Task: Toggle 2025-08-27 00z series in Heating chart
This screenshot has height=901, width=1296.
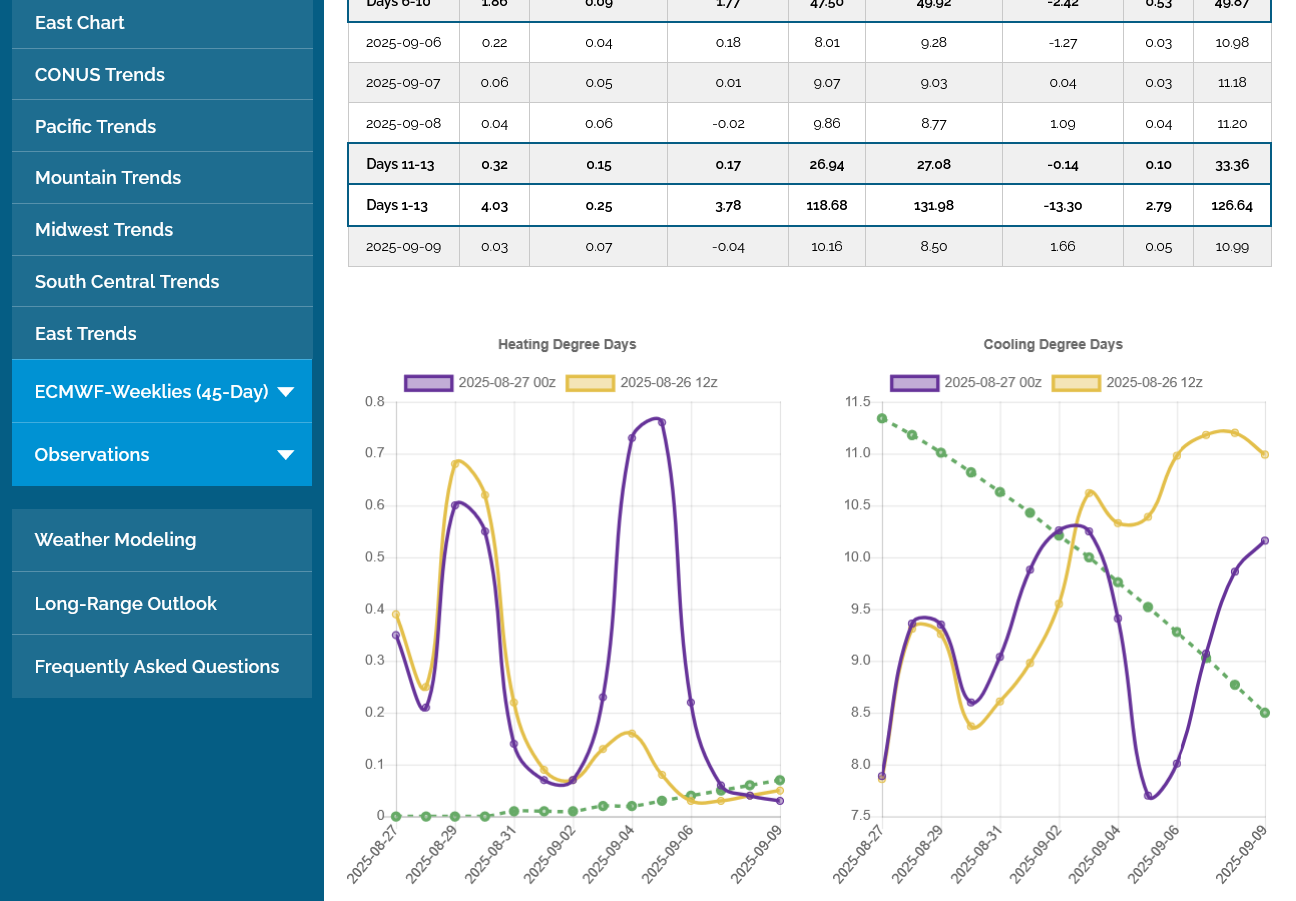Action: click(x=480, y=383)
